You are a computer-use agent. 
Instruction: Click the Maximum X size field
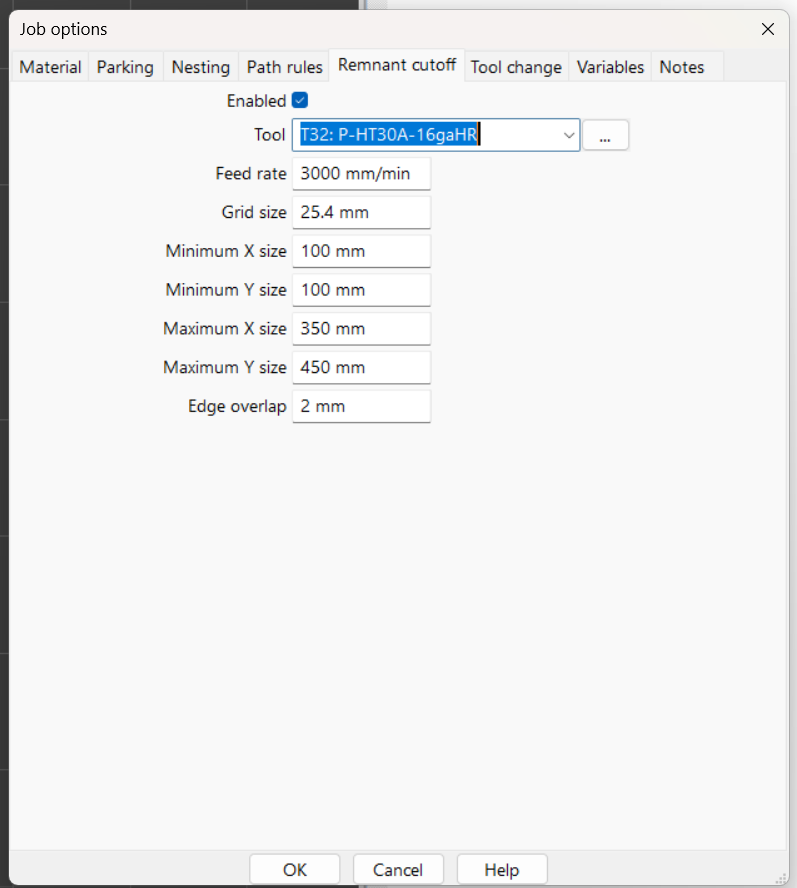[x=360, y=328]
